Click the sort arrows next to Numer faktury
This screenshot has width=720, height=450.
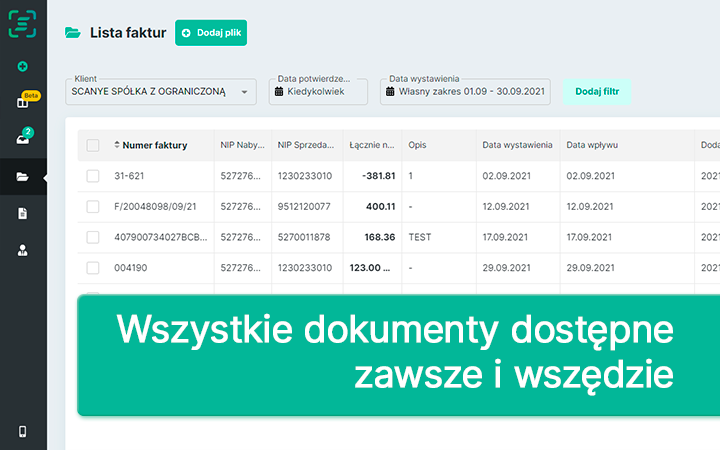pos(117,145)
